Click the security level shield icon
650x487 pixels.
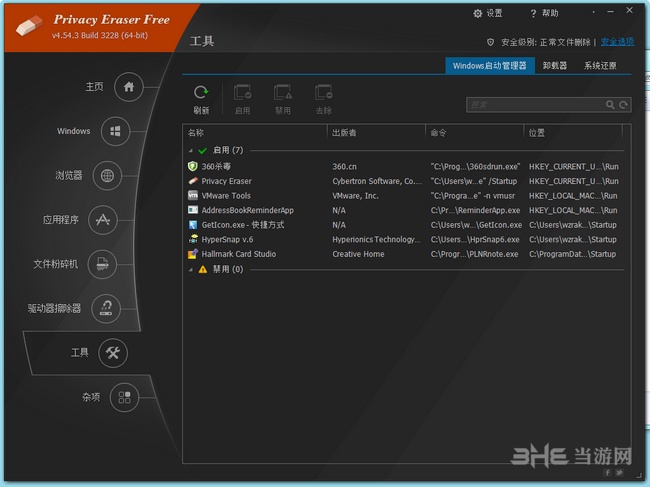[x=490, y=42]
